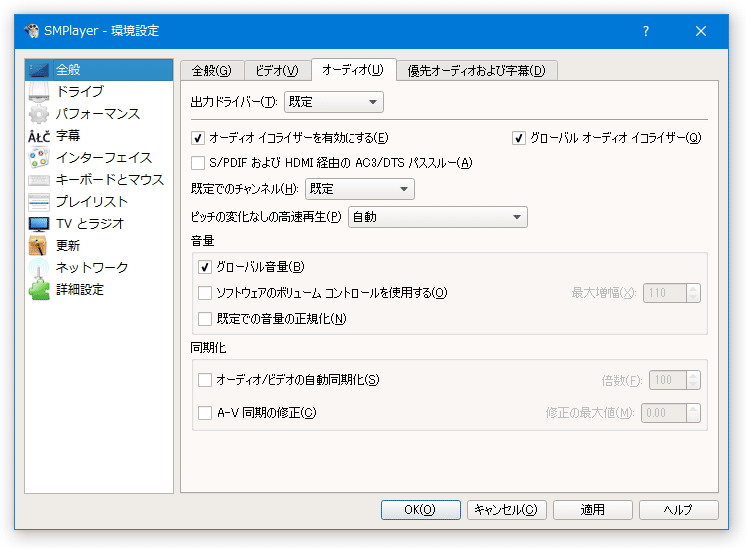Click the ヘルプ button
The image size is (746, 548).
(x=678, y=510)
